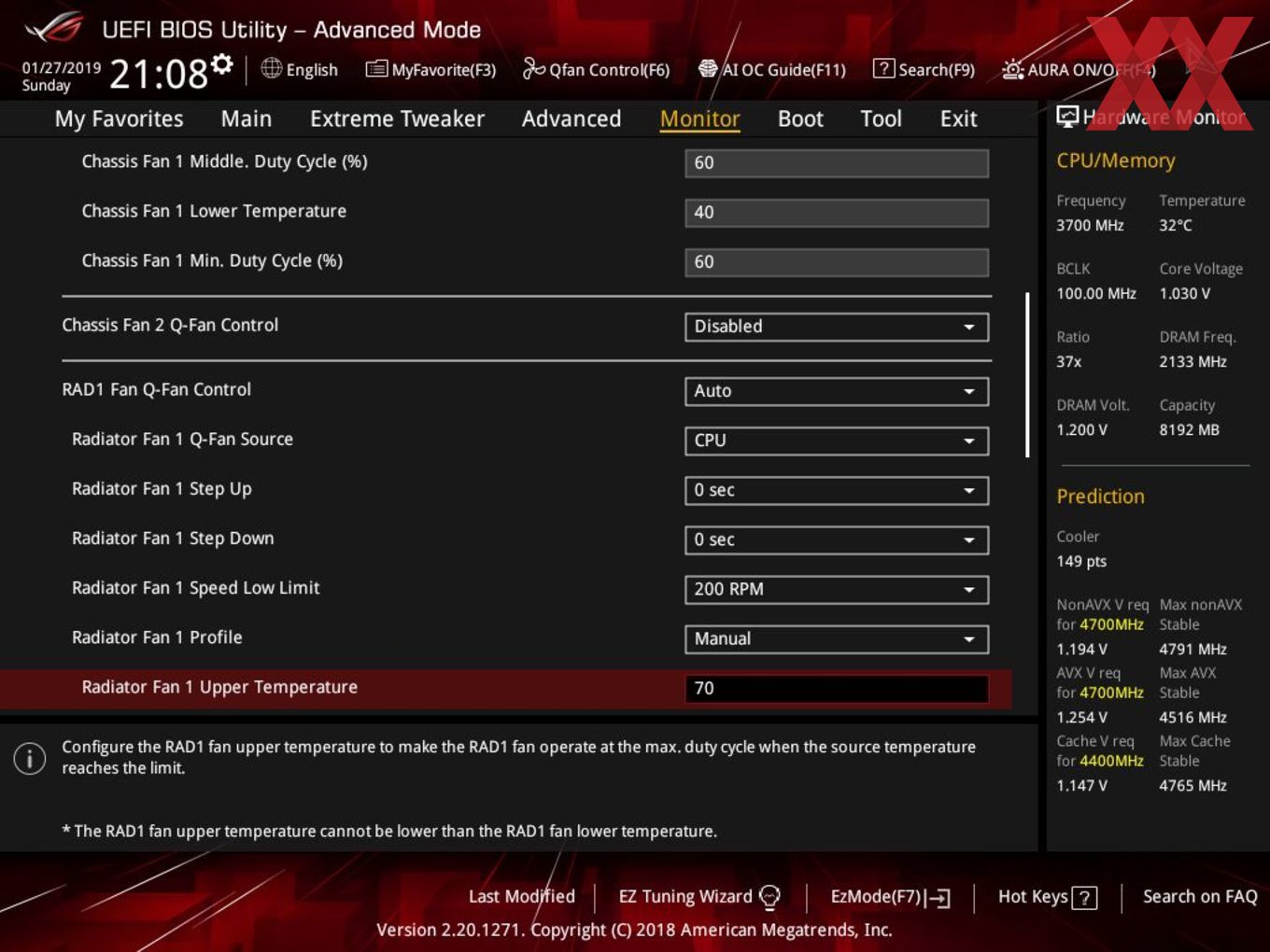Viewport: 1270px width, 952px height.
Task: Click the Hardware Monitor screen icon
Action: point(1067,117)
